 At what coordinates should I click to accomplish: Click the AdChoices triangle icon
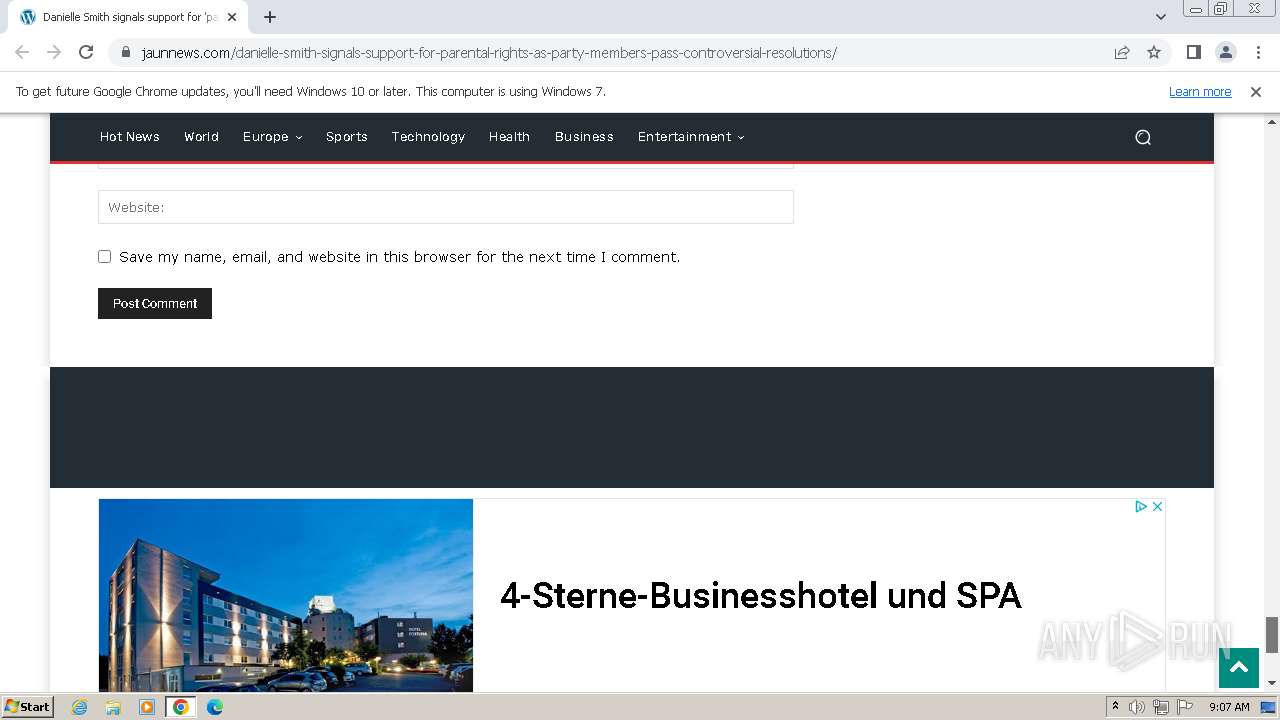1140,507
